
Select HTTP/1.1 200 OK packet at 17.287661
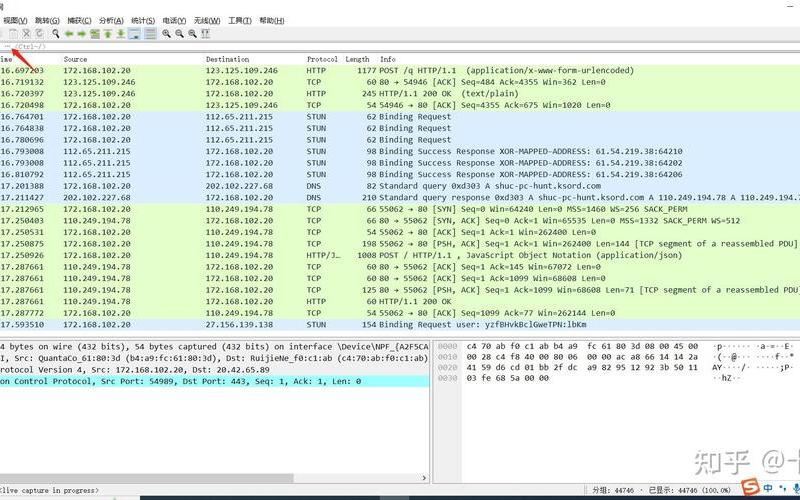(400, 301)
